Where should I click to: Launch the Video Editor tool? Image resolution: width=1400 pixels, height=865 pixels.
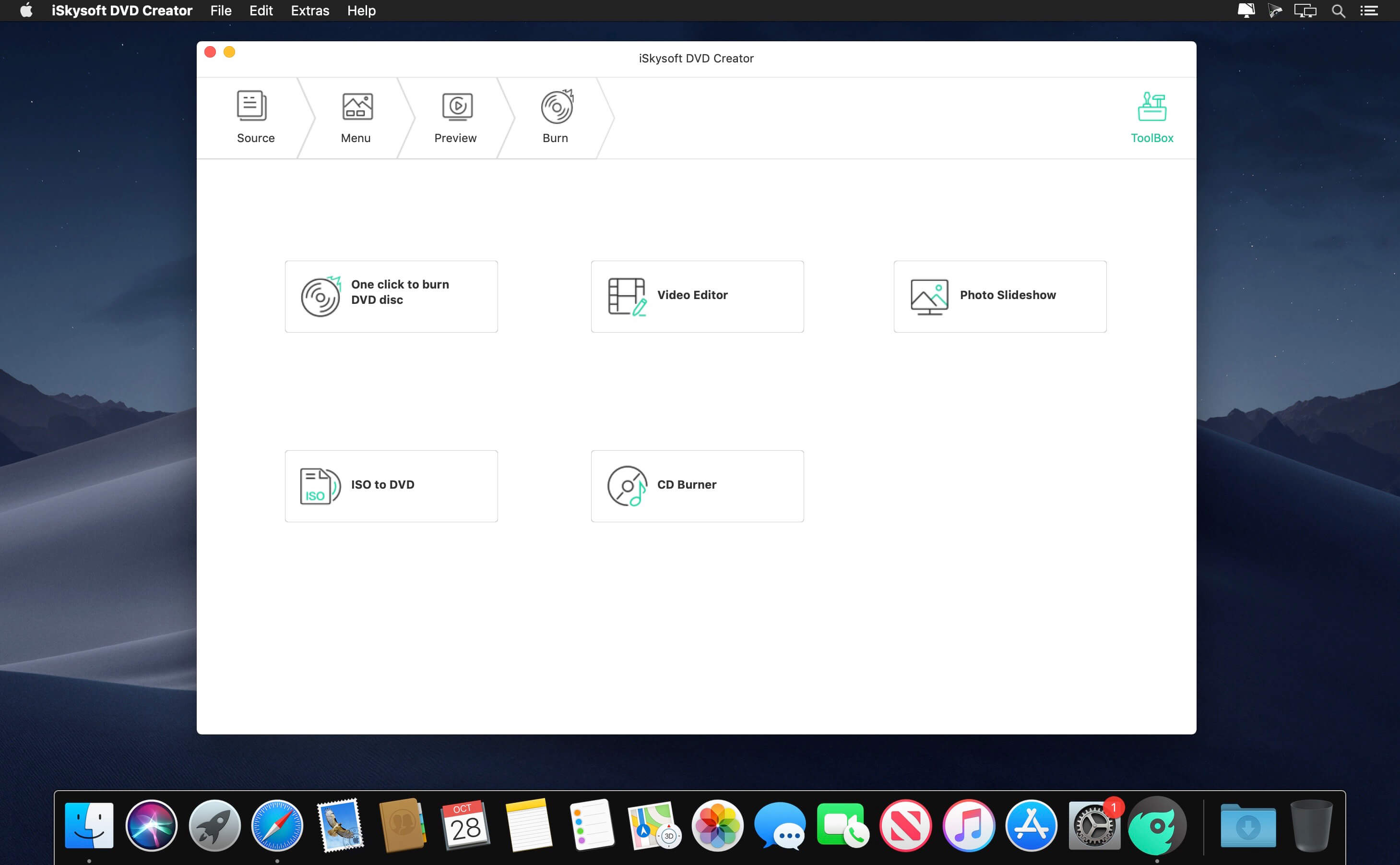[x=698, y=296]
